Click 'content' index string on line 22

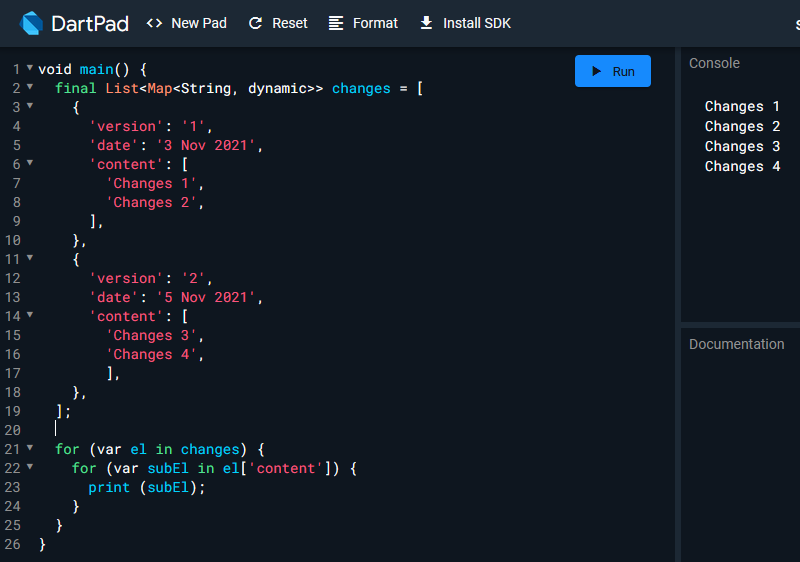pos(286,468)
